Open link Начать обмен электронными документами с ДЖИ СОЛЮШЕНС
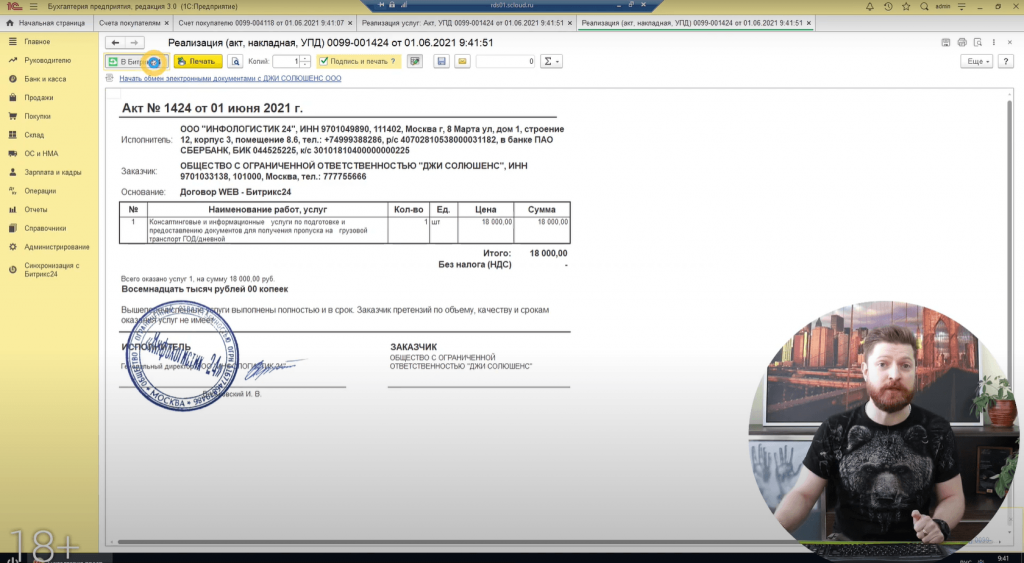Image resolution: width=1024 pixels, height=563 pixels. 230,78
